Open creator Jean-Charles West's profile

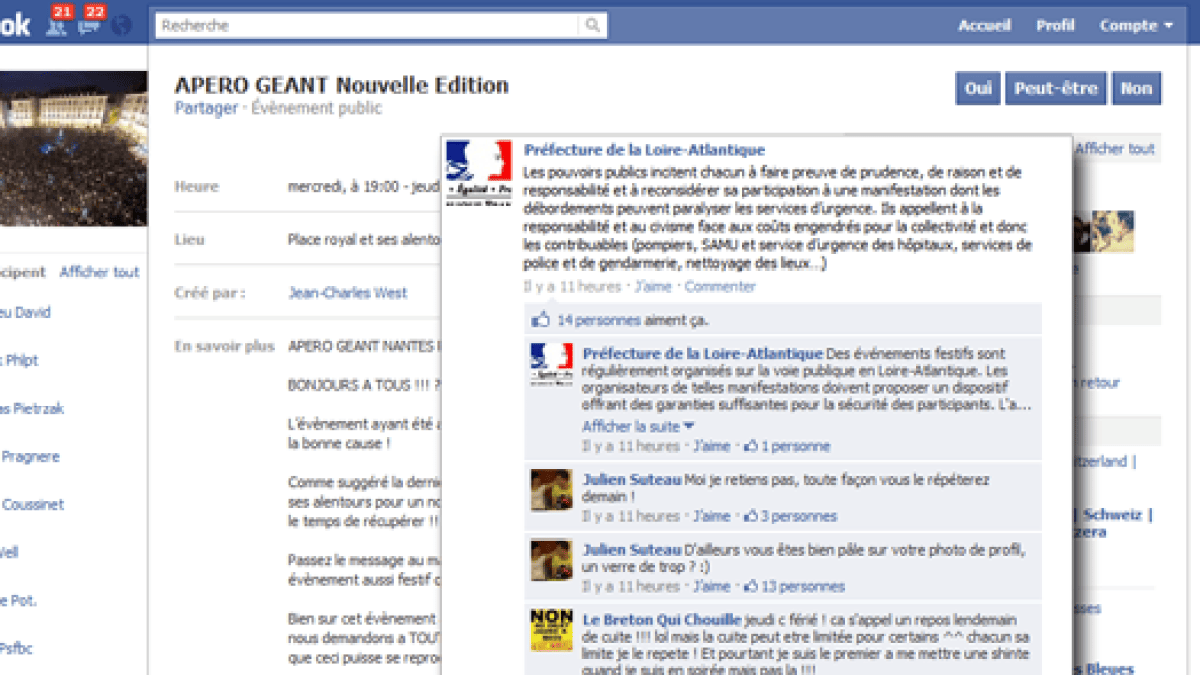pos(348,293)
